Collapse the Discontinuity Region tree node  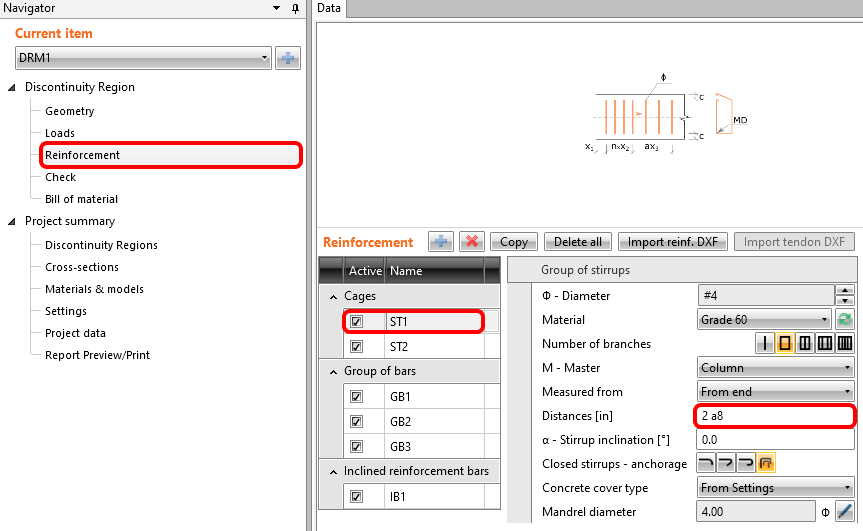click(12, 87)
